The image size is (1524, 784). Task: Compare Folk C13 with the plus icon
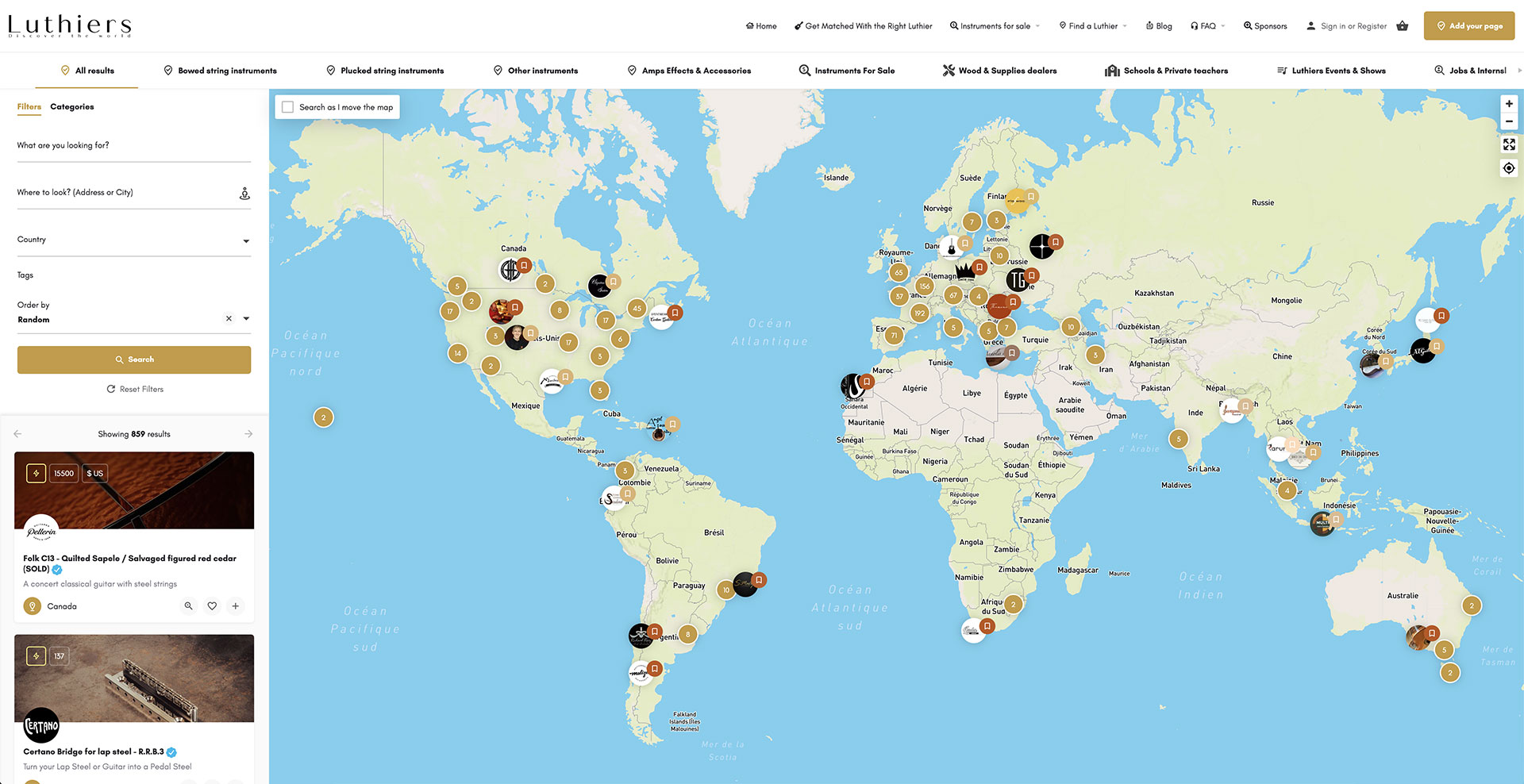(236, 606)
